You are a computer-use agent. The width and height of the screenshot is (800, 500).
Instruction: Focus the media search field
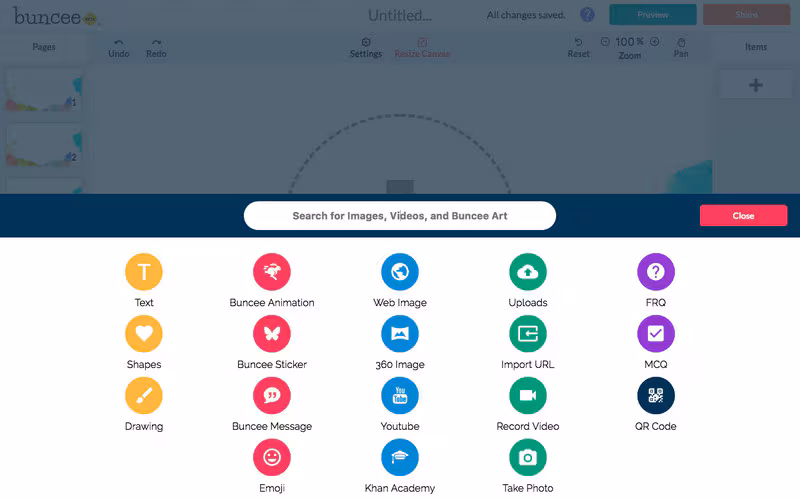(x=400, y=216)
